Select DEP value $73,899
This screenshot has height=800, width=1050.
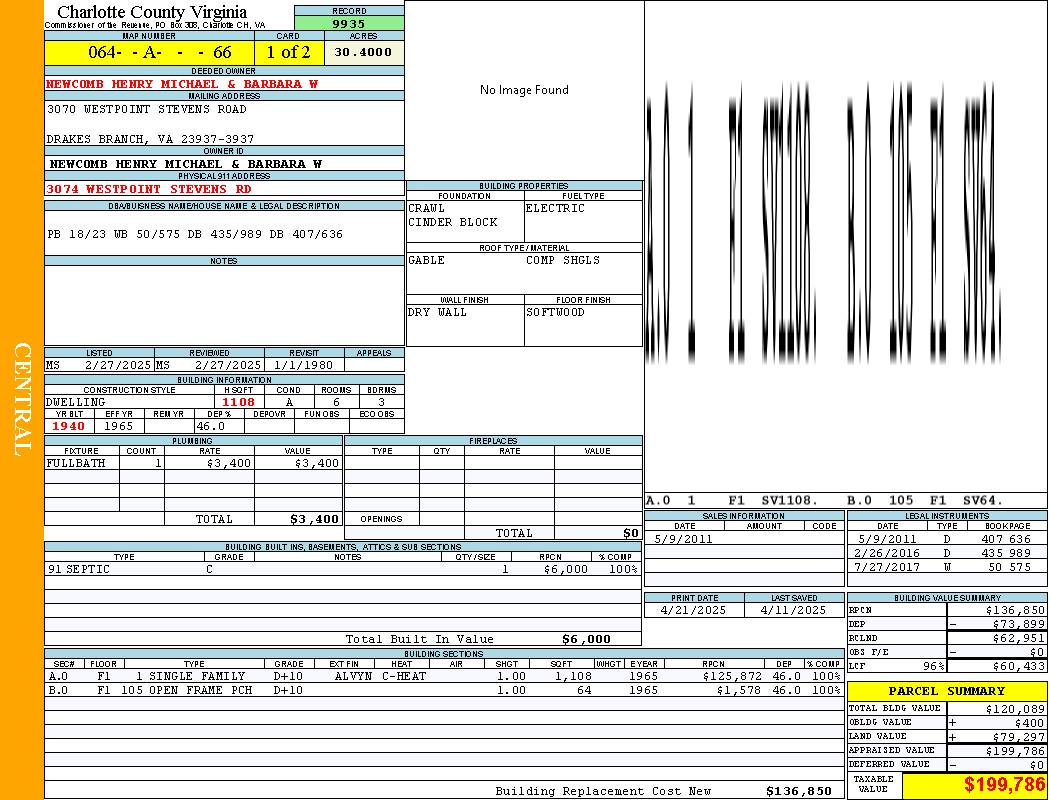1019,624
